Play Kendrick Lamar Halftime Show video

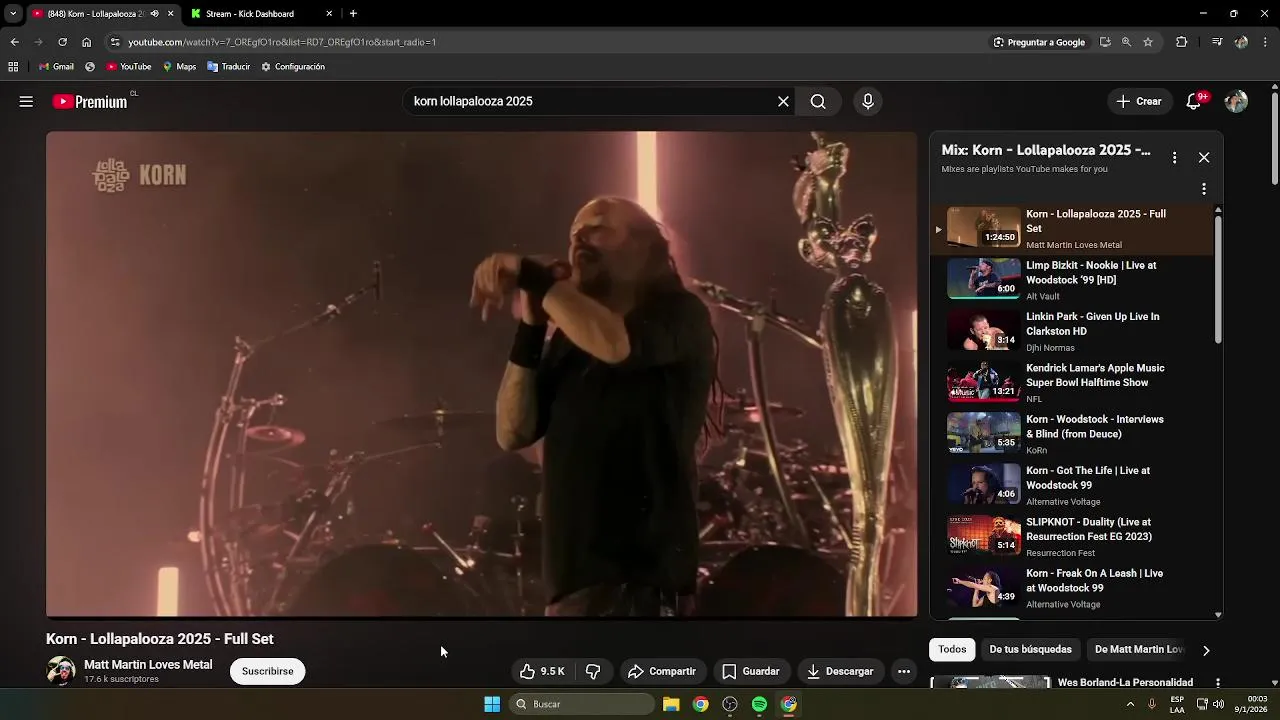coord(1072,381)
